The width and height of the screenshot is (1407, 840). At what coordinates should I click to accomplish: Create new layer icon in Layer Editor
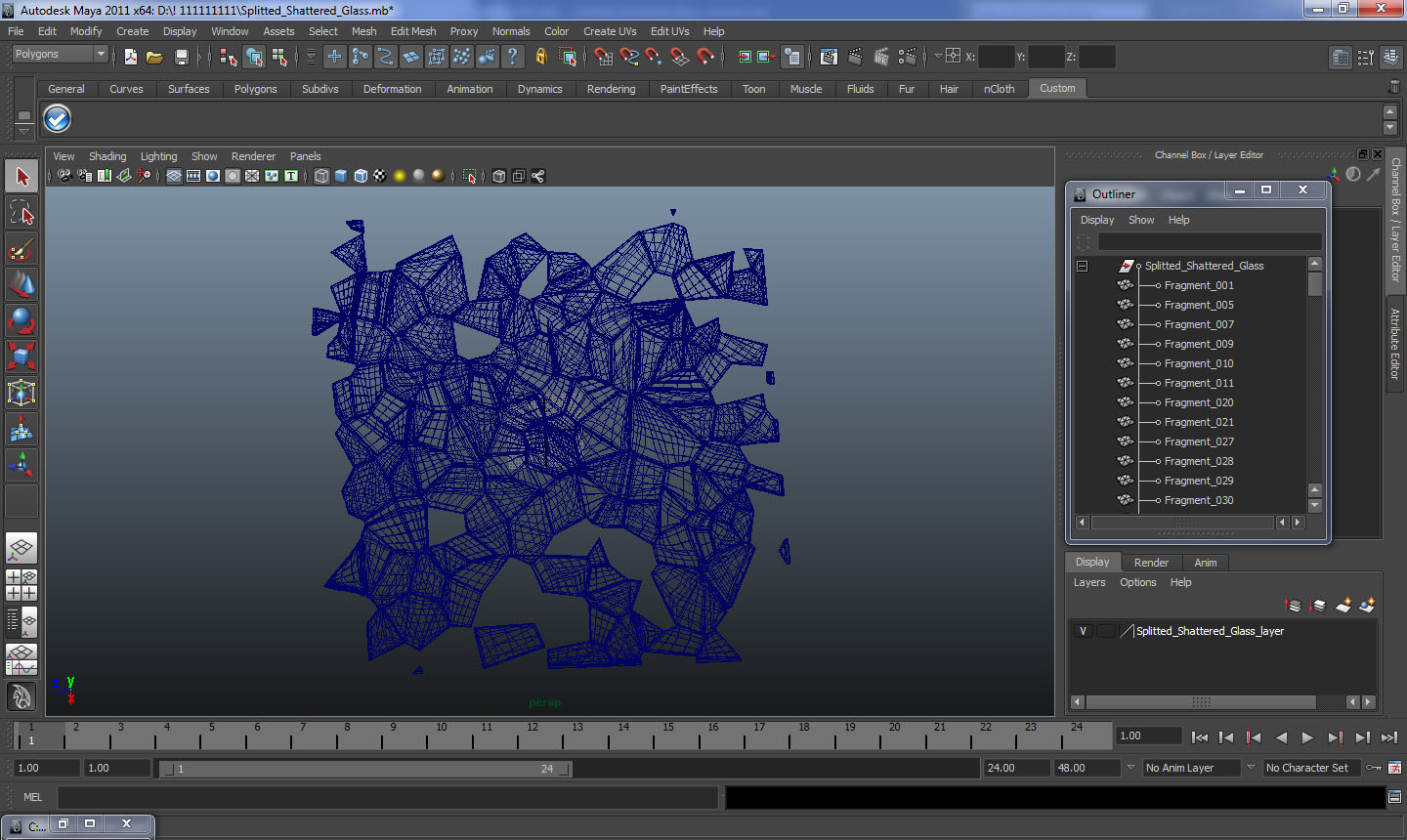1343,606
